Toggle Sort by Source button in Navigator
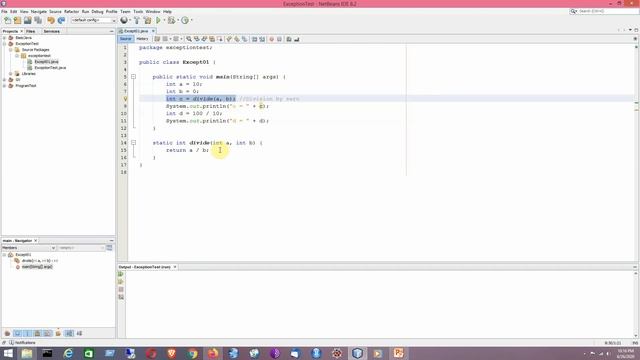The image size is (640, 360). click(x=79, y=333)
